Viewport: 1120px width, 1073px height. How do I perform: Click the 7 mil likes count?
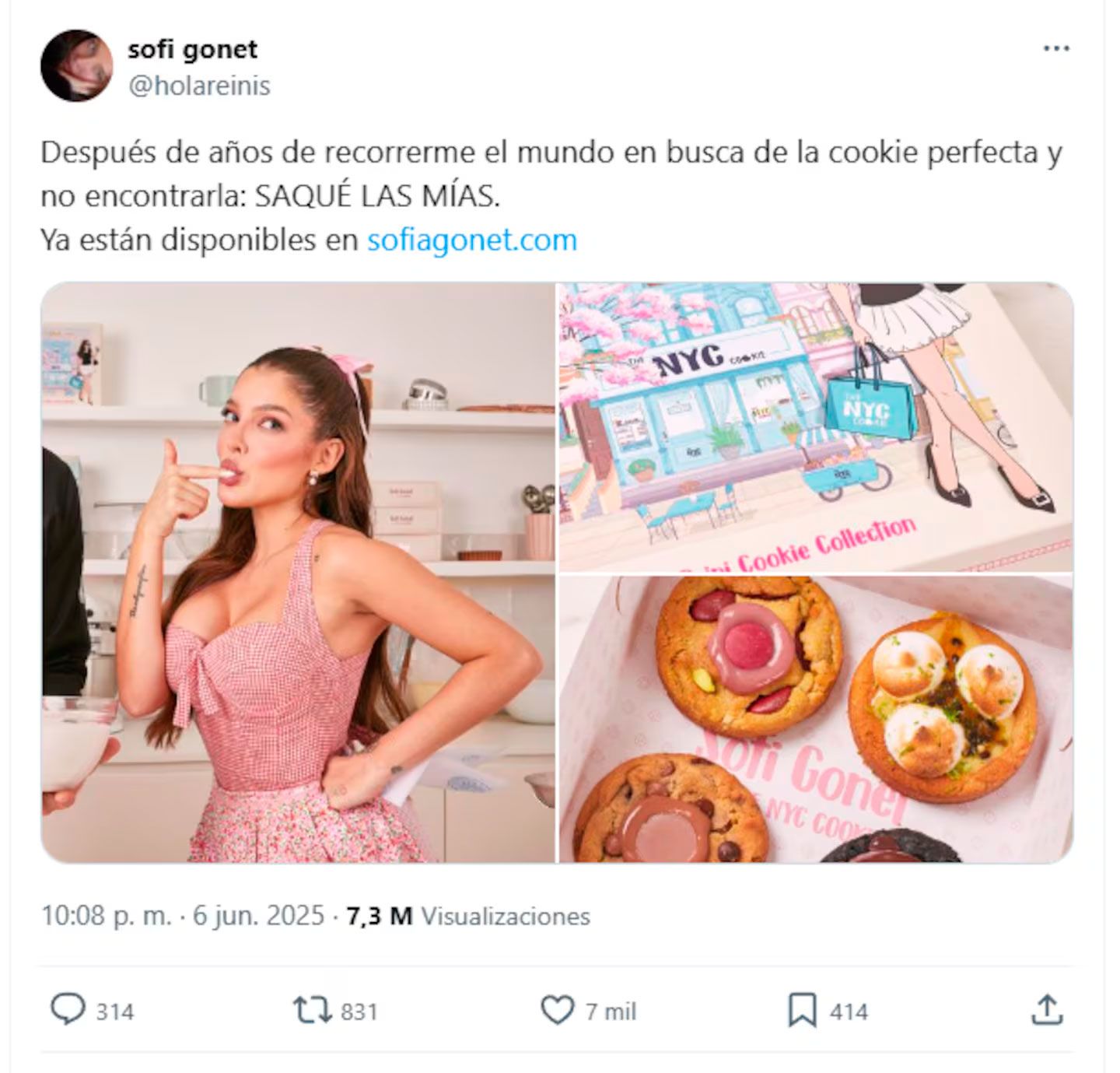(x=611, y=1012)
